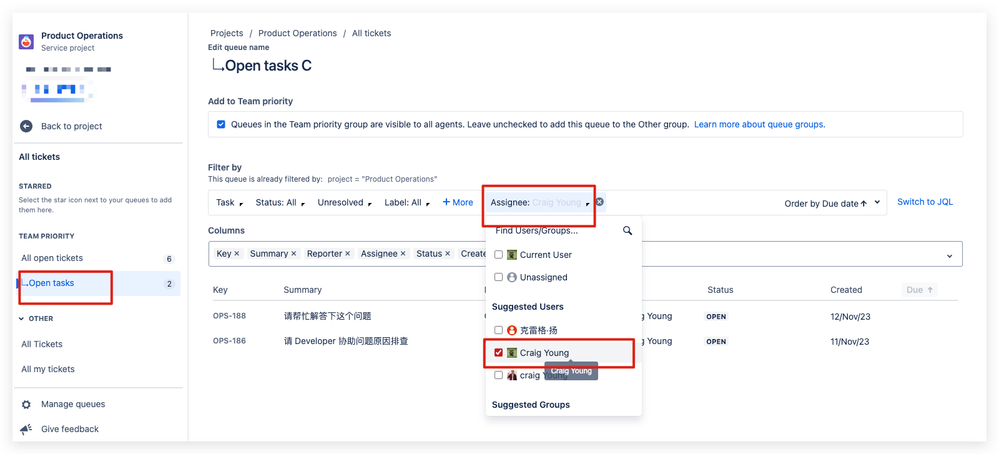Open Manage queues
This screenshot has height=454, width=999.
73,404
